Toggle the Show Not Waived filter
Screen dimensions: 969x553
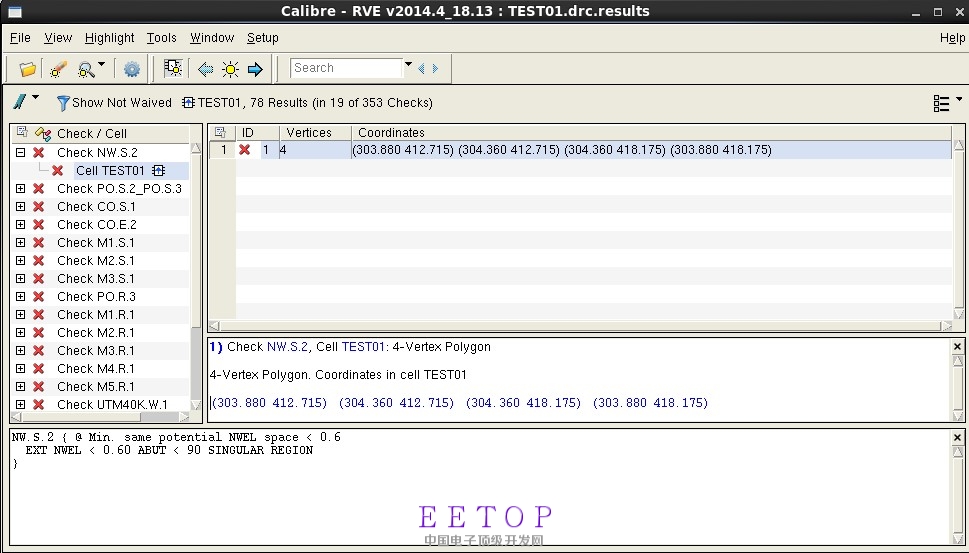[x=113, y=102]
